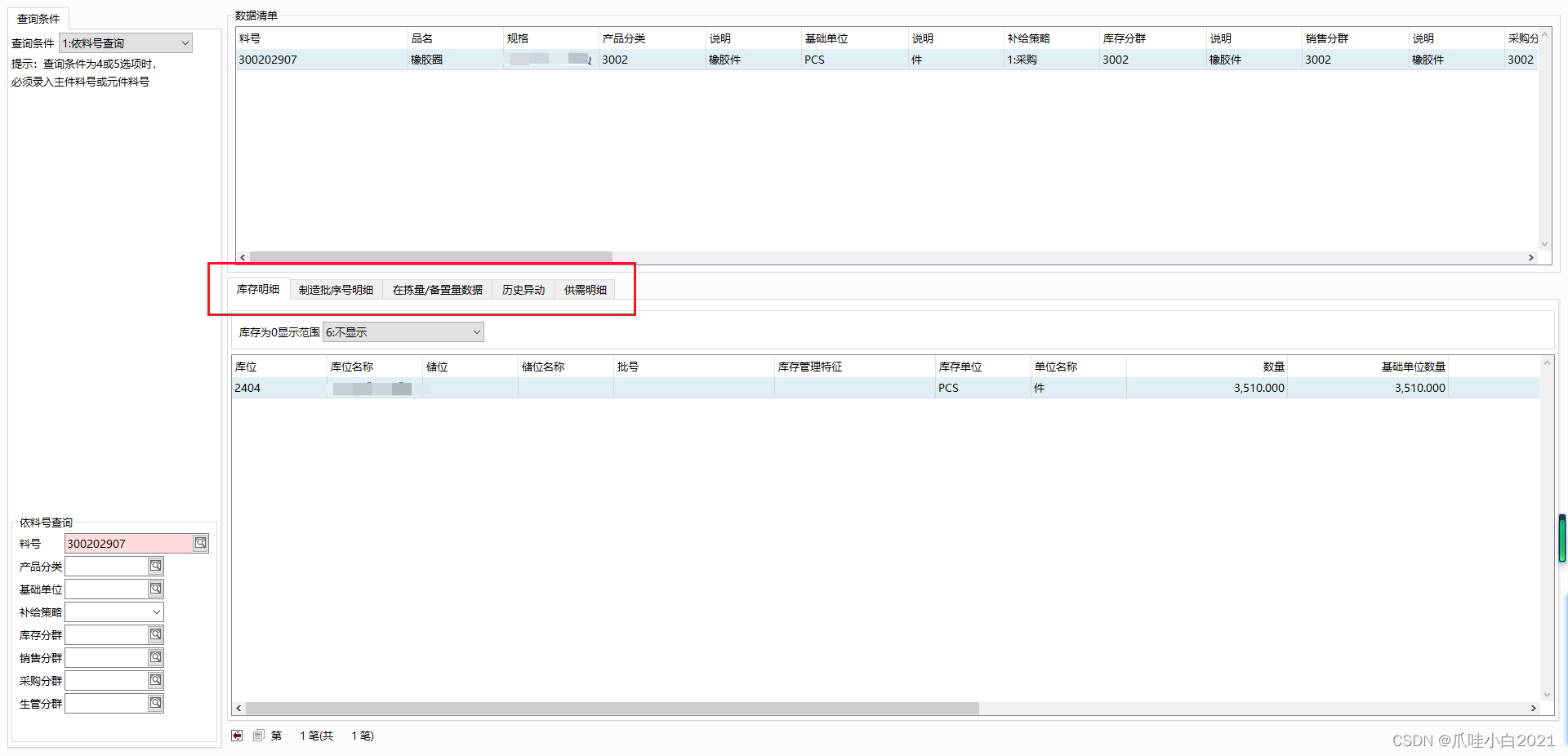Click right arrow of top table horizontal scrollbar
The height and width of the screenshot is (756, 1568).
pyautogui.click(x=1531, y=257)
